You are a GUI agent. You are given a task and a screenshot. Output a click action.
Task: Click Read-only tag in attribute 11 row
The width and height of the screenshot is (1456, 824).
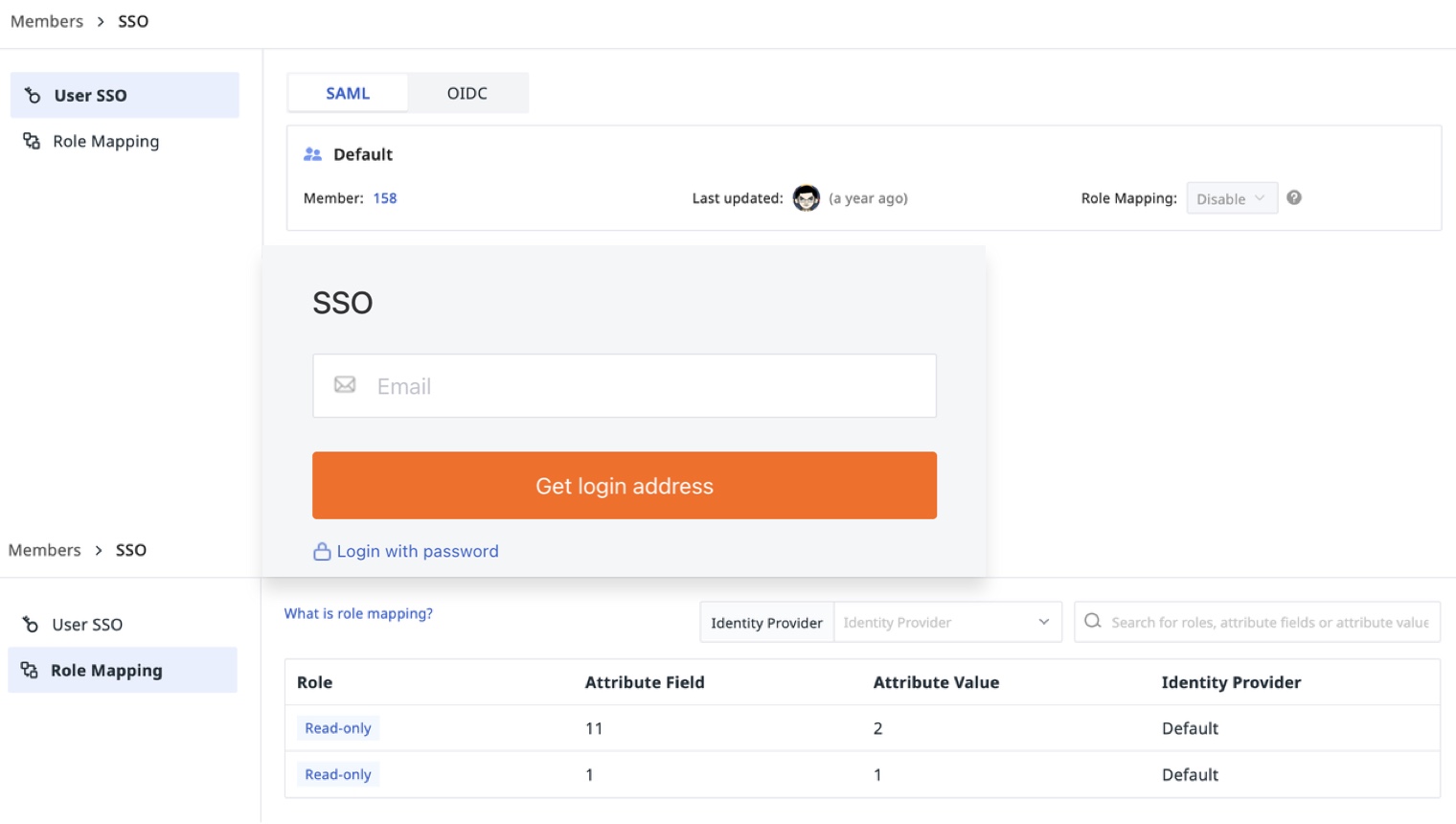[x=338, y=728]
